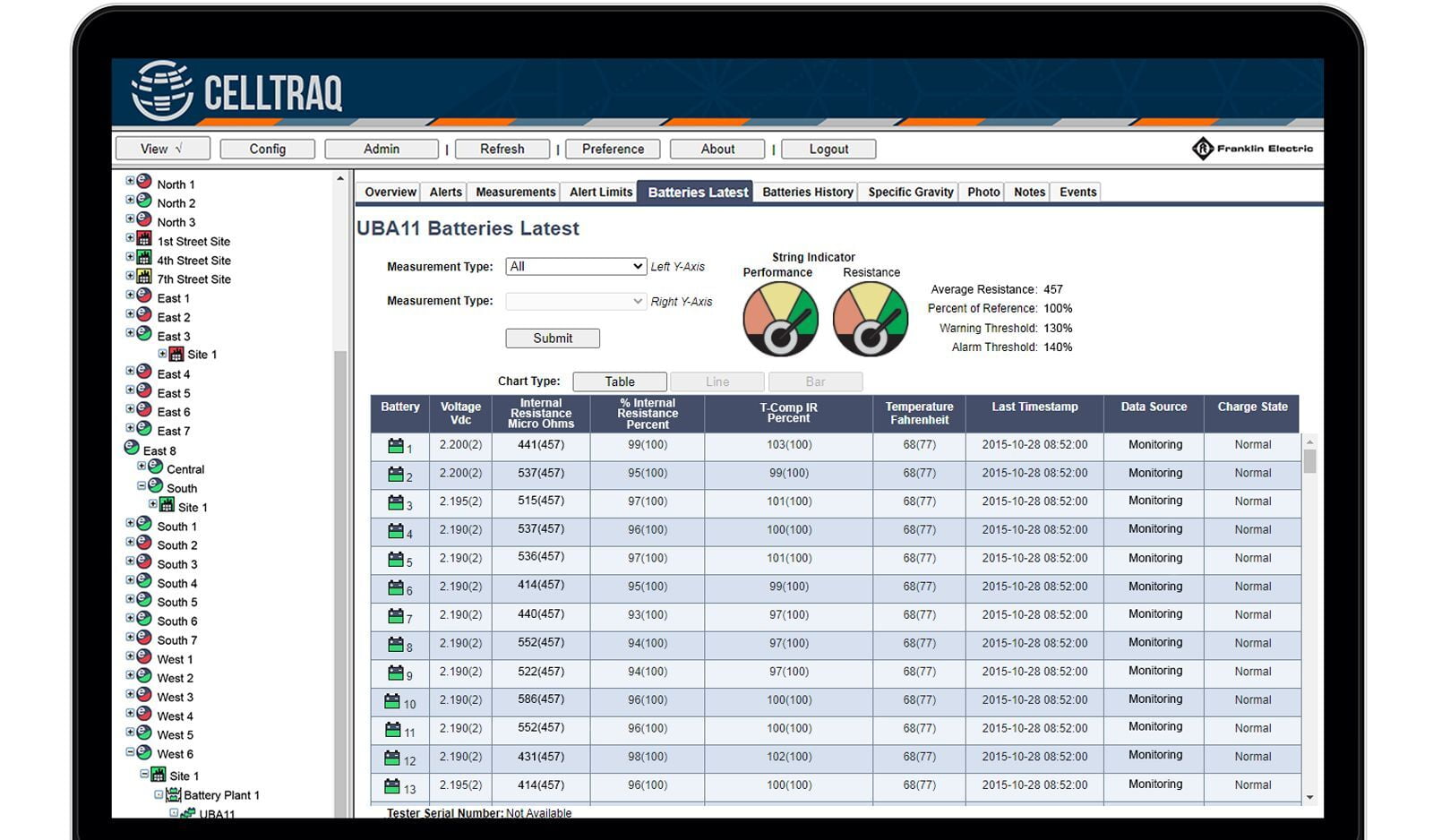This screenshot has height=840, width=1433.
Task: Click battery 10 icon in the table
Action: (x=392, y=700)
